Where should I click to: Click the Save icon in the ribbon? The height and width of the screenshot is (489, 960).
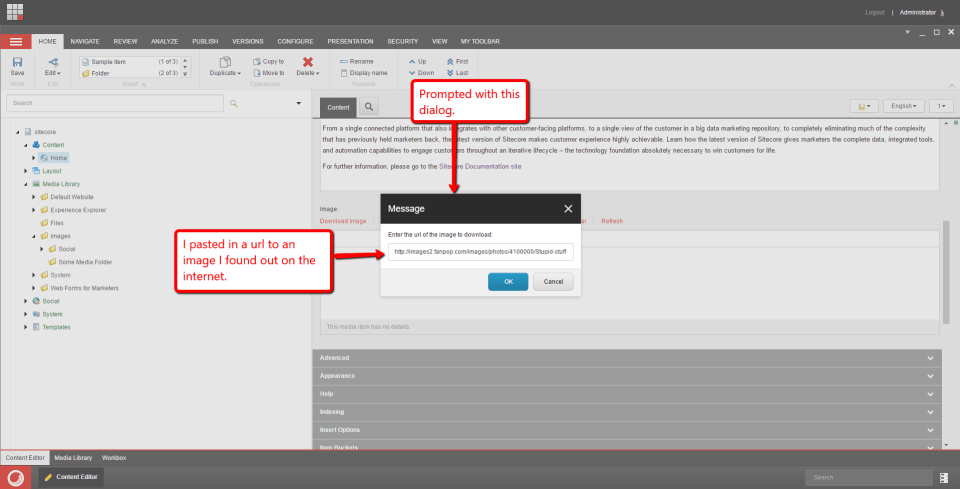click(x=17, y=63)
